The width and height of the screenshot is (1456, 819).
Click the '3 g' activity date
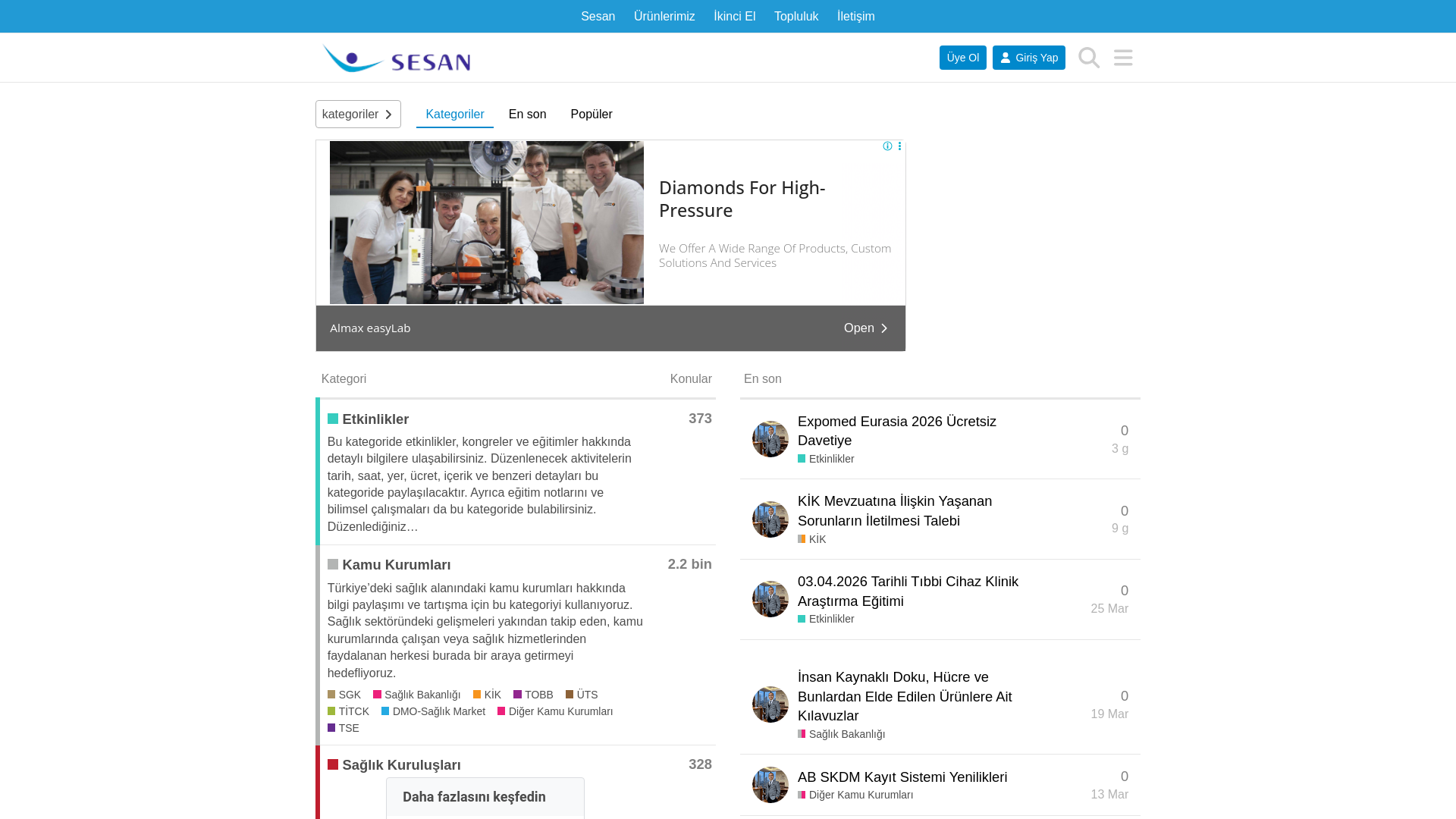(1120, 449)
